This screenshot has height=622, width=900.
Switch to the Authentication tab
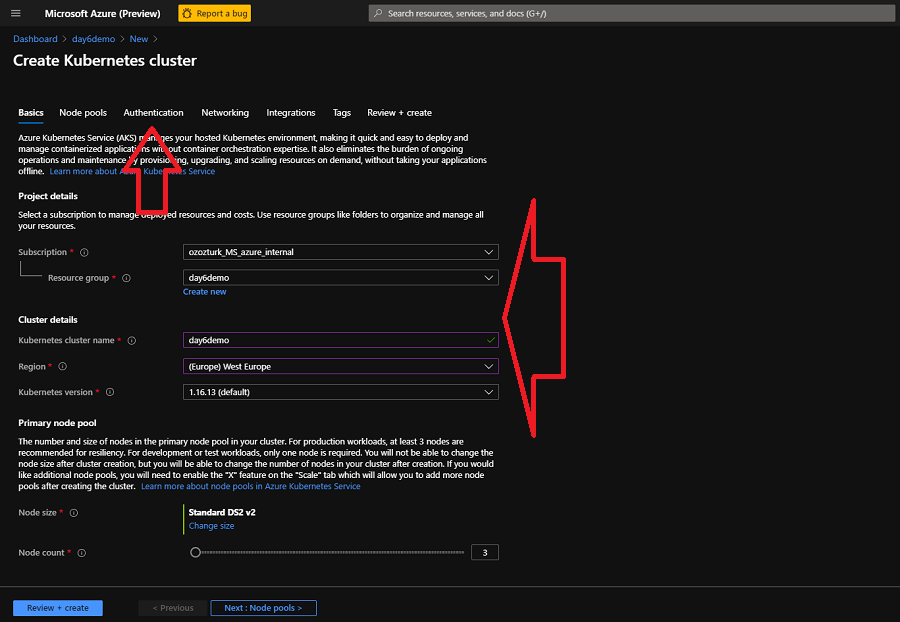tap(153, 113)
